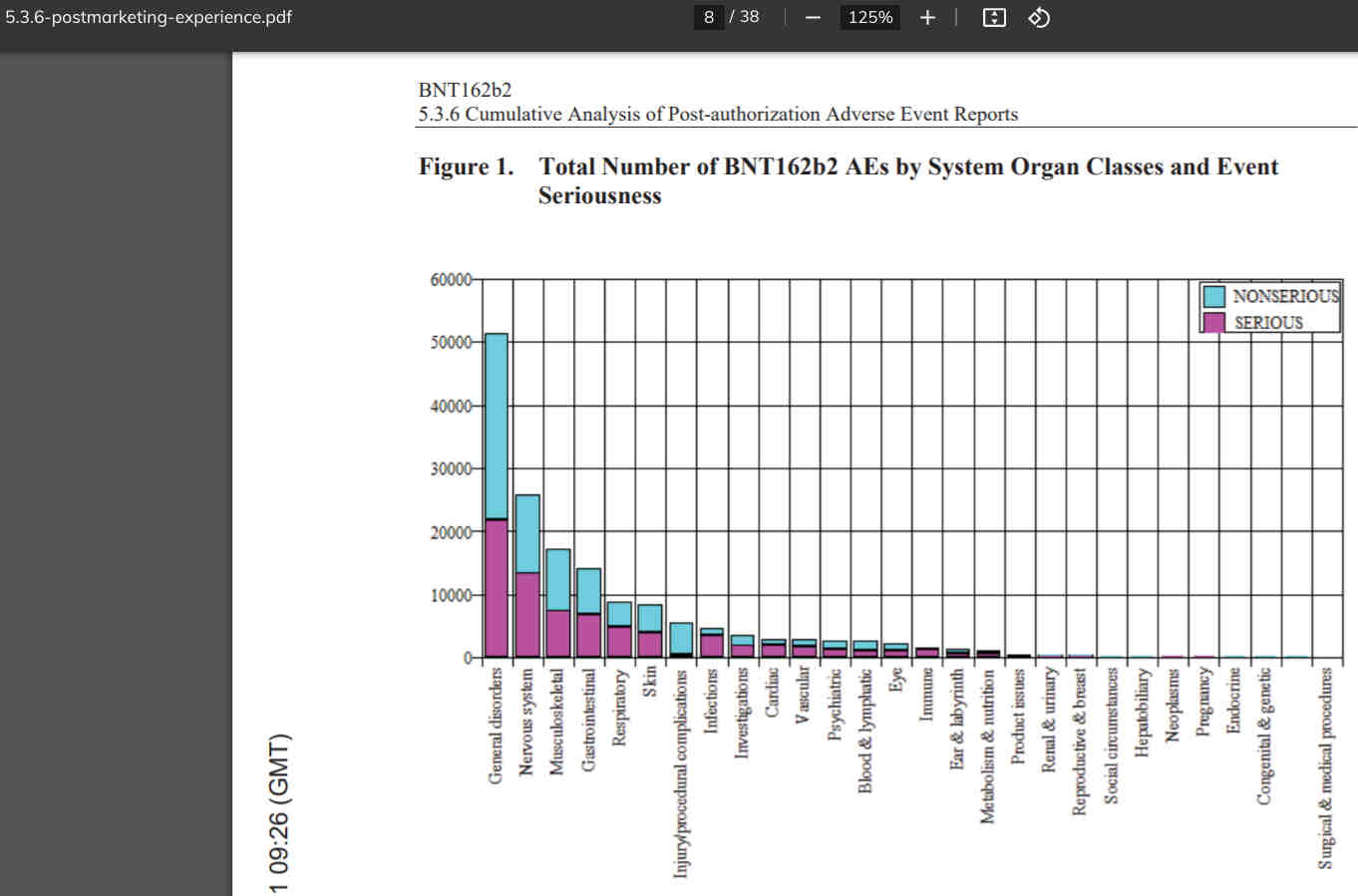Screen dimensions: 1358x896
Task: Select the page number field showing 8
Action: pyautogui.click(x=709, y=17)
